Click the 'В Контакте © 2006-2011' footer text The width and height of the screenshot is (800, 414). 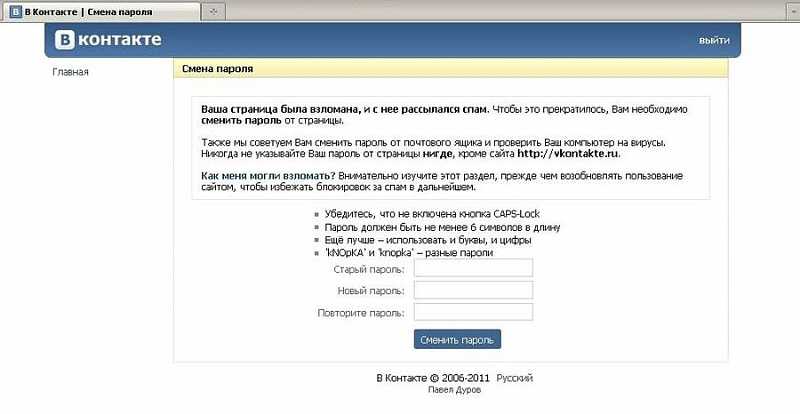[x=433, y=378]
